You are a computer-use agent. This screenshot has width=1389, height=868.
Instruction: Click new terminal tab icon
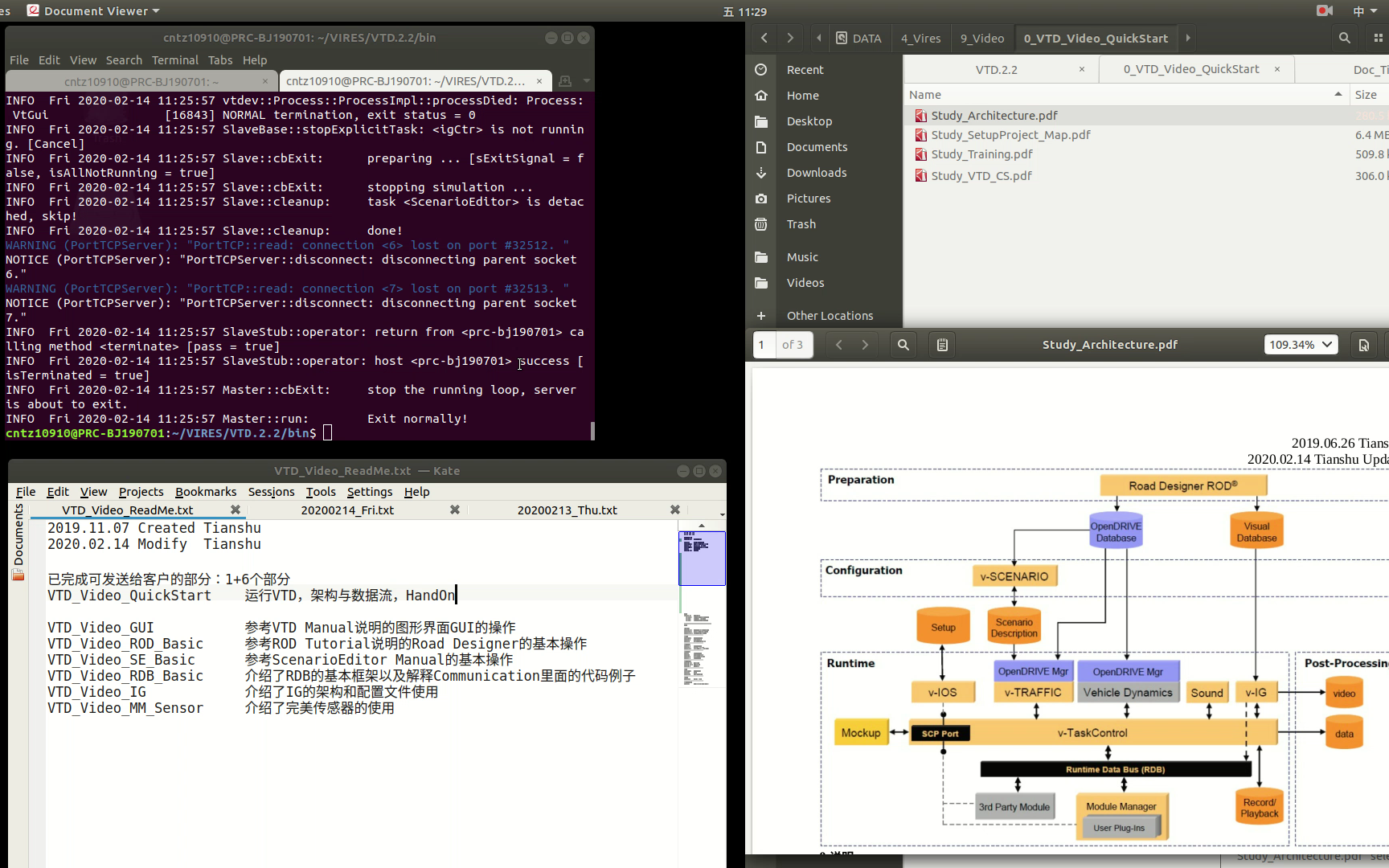coord(565,81)
